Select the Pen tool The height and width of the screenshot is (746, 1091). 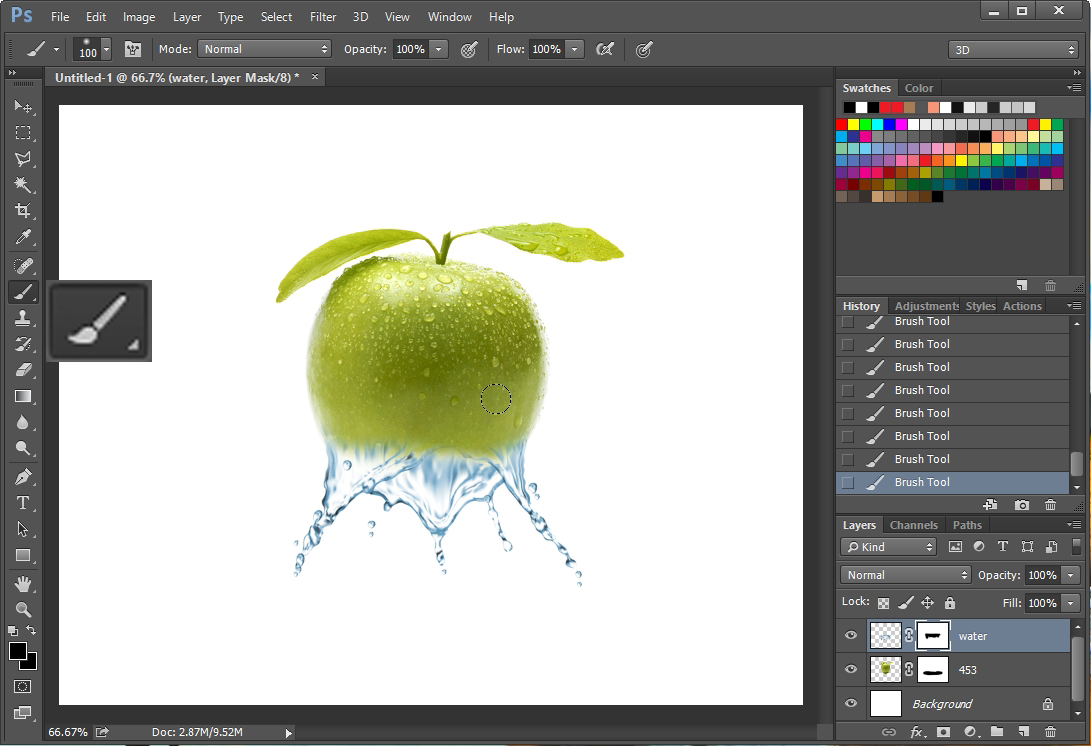[23, 477]
